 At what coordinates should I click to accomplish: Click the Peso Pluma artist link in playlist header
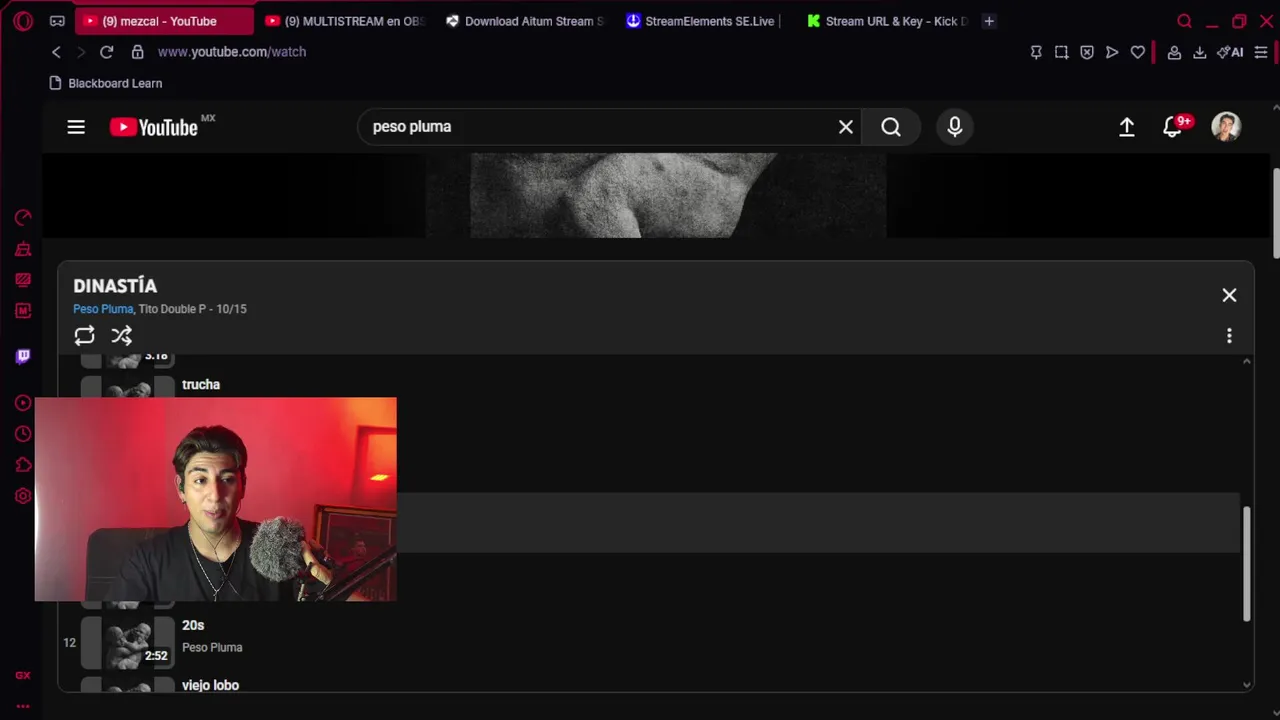103,309
